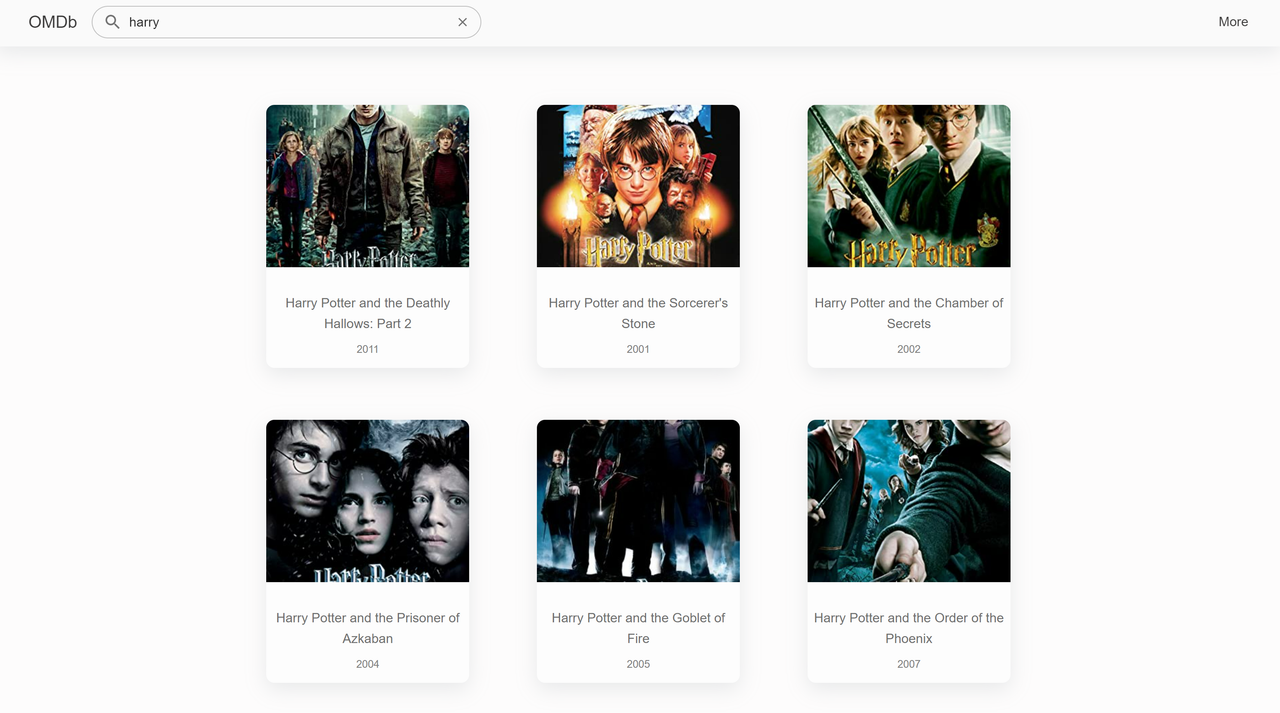Open the Order of the Phoenix poster
The width and height of the screenshot is (1280, 713).
point(909,501)
